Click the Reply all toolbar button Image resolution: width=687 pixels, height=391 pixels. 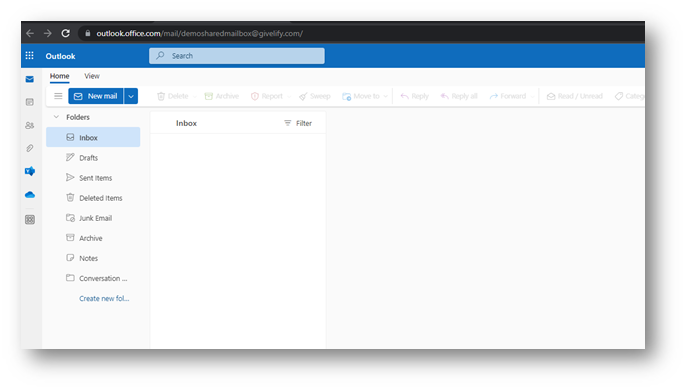click(459, 96)
